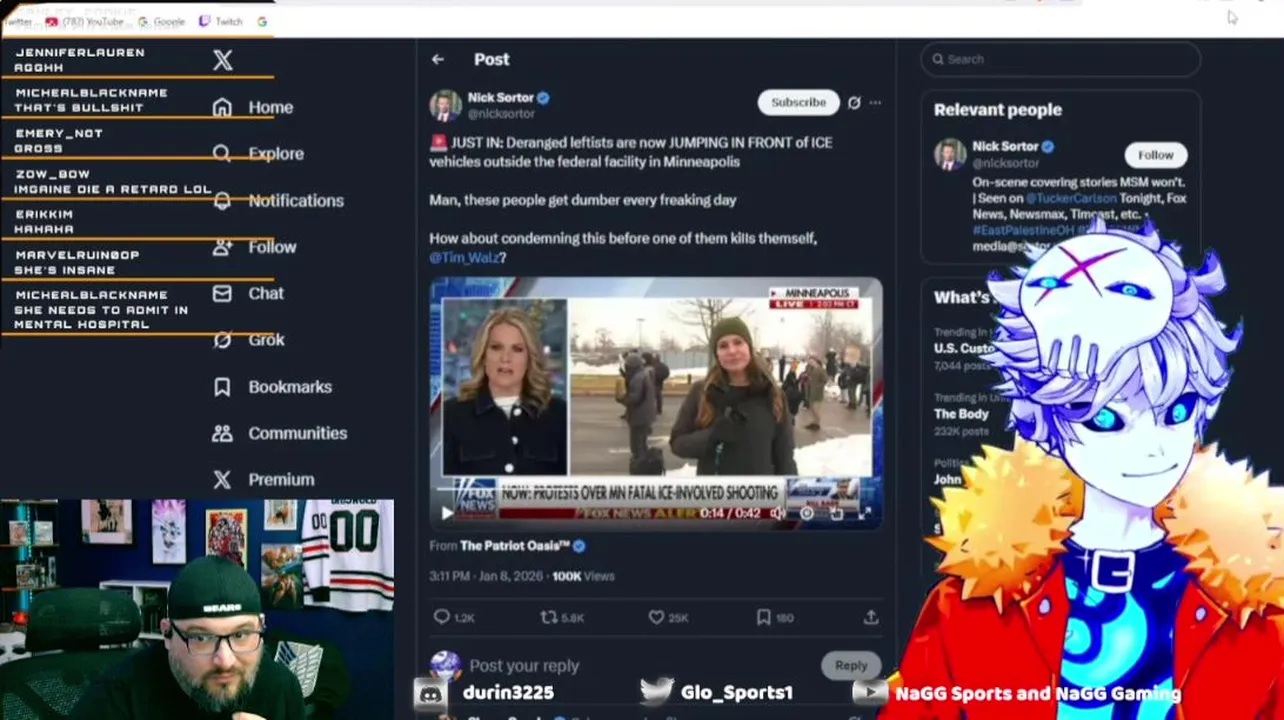
Task: Click the Grok explain icon next to Subscribe
Action: click(854, 103)
